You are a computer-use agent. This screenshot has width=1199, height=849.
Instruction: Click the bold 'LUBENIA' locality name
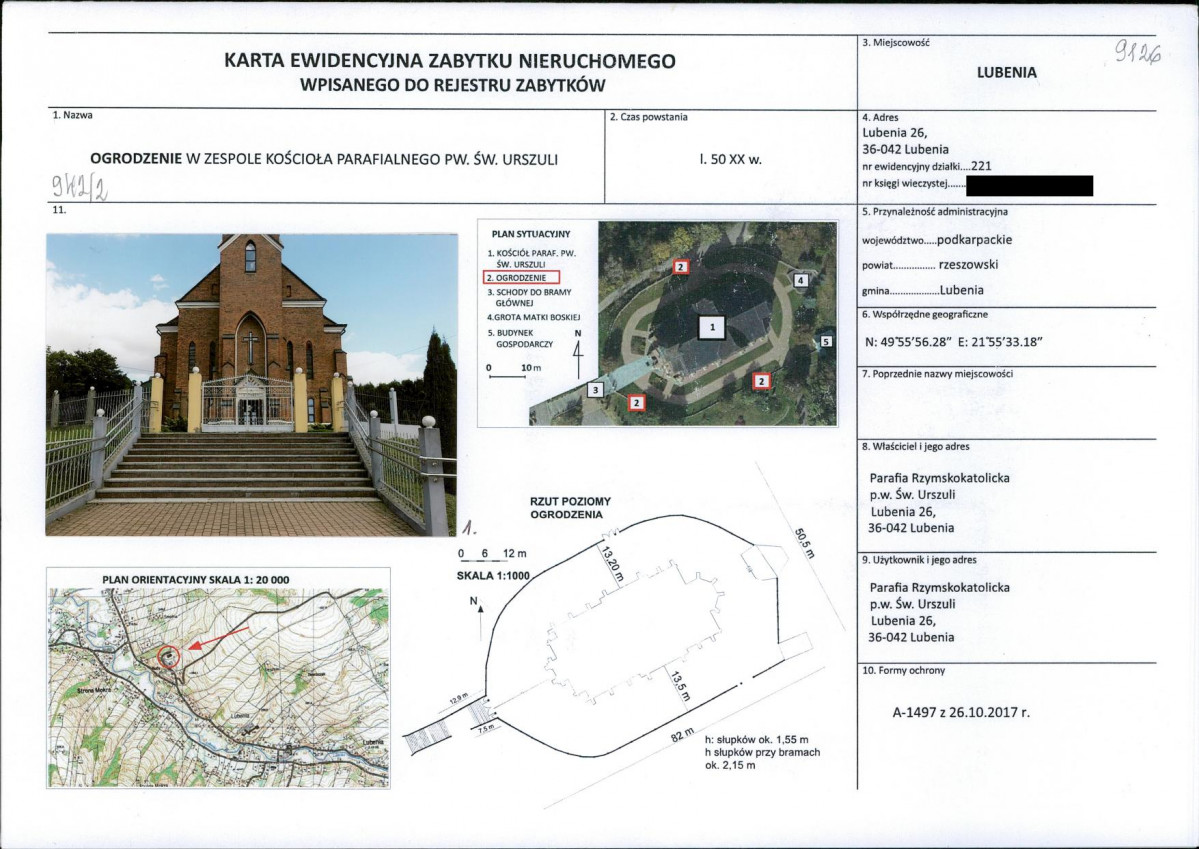[1007, 73]
